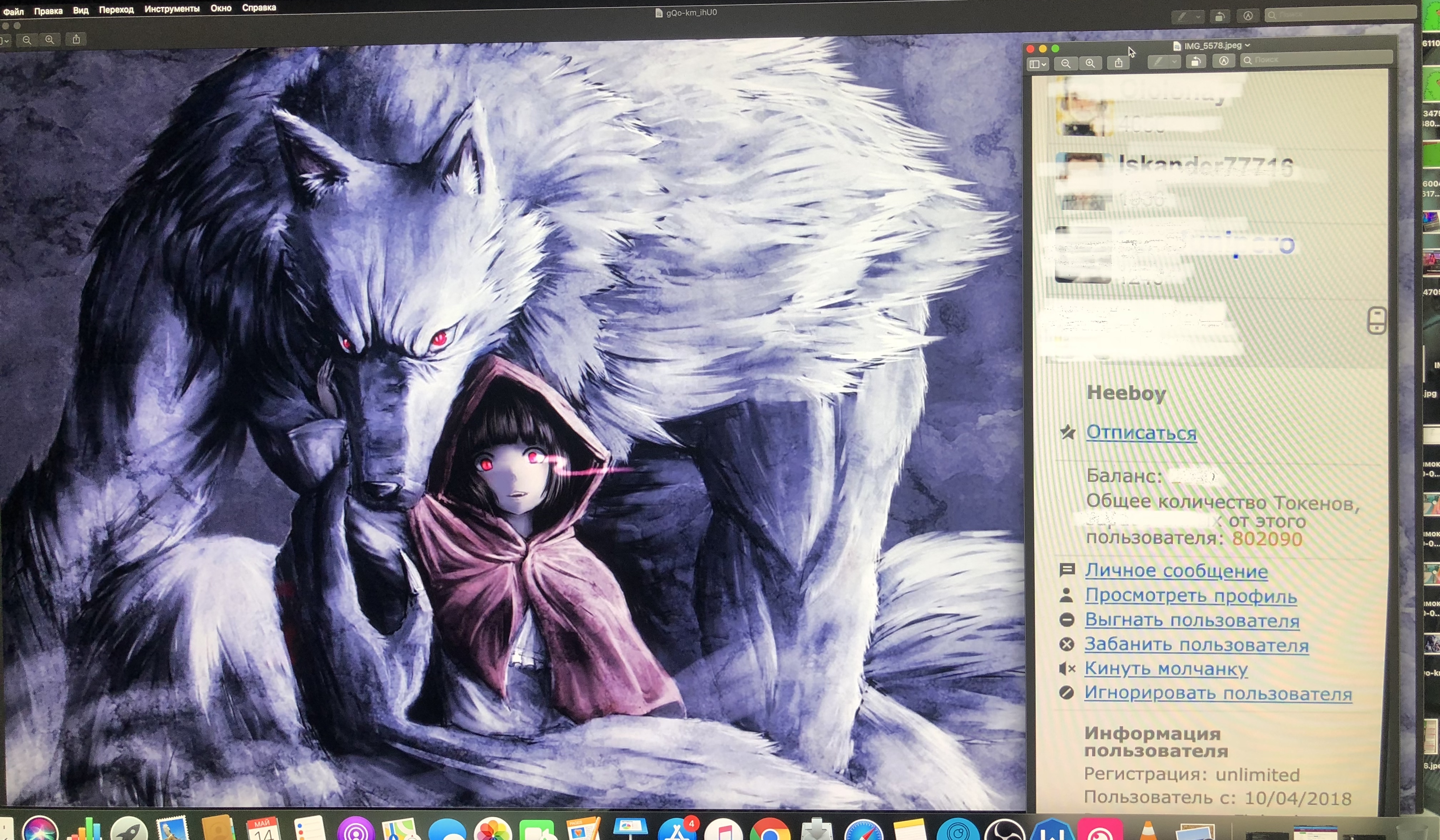
Task: Zoom in within the gQo-km_ihU0 window
Action: pyautogui.click(x=50, y=39)
